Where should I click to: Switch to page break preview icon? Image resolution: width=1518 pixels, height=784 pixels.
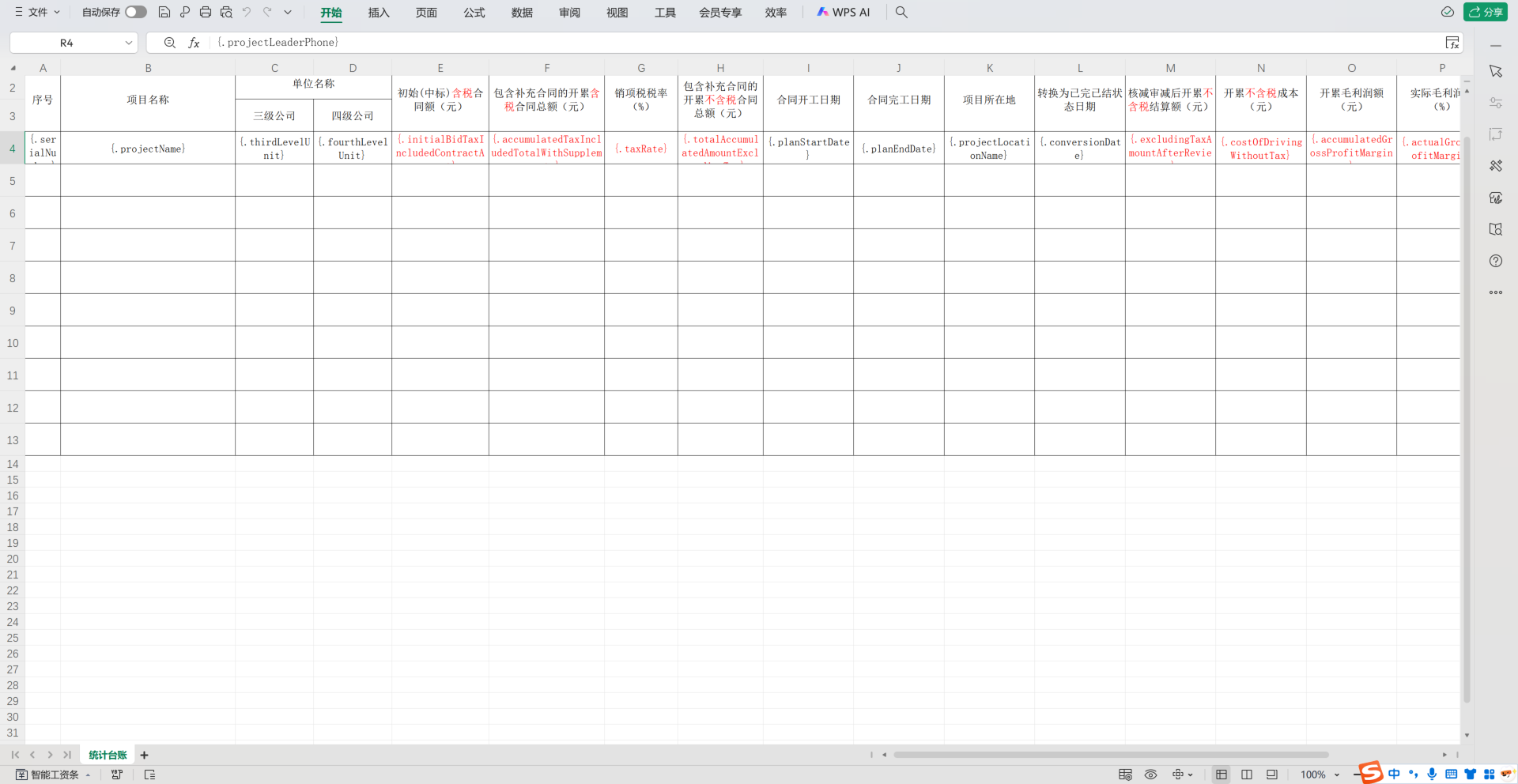1247,775
